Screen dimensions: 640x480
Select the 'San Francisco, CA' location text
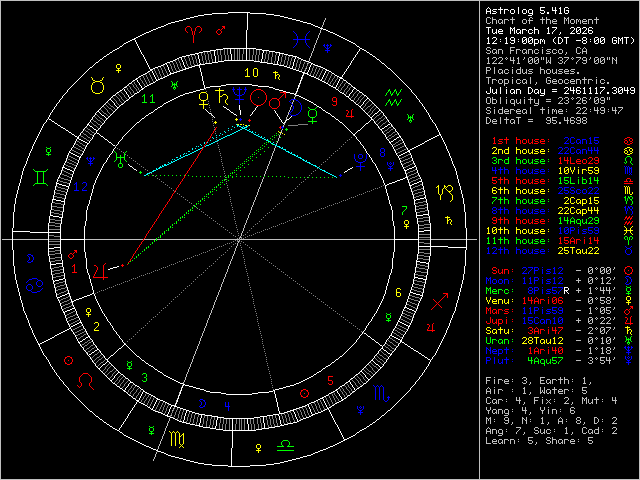coord(536,51)
